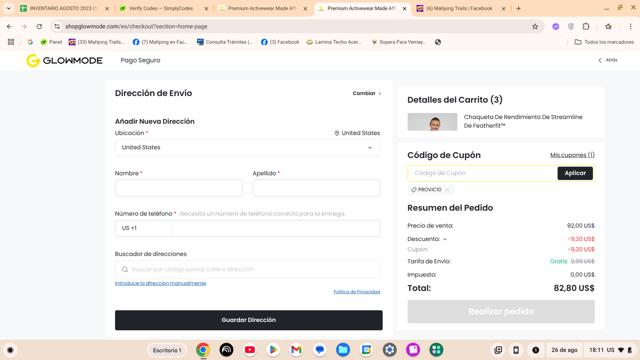
Task: Open the Lamina Techo Acer bookmark
Action: (334, 42)
